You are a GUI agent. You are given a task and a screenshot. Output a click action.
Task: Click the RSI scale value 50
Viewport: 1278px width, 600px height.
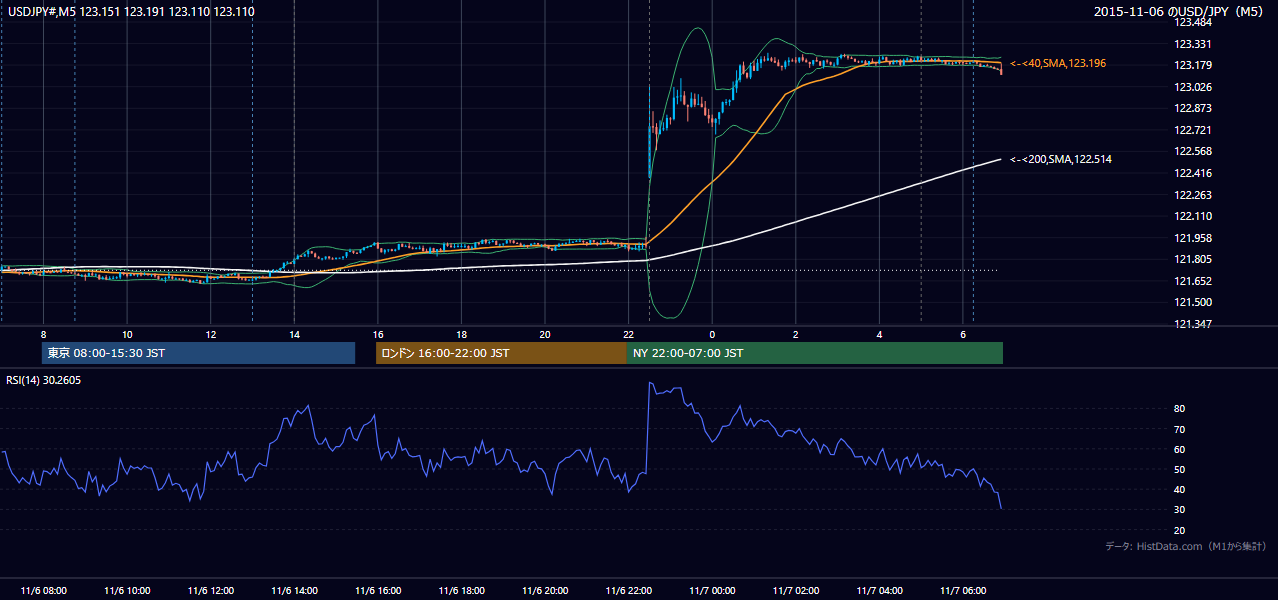click(x=1180, y=469)
